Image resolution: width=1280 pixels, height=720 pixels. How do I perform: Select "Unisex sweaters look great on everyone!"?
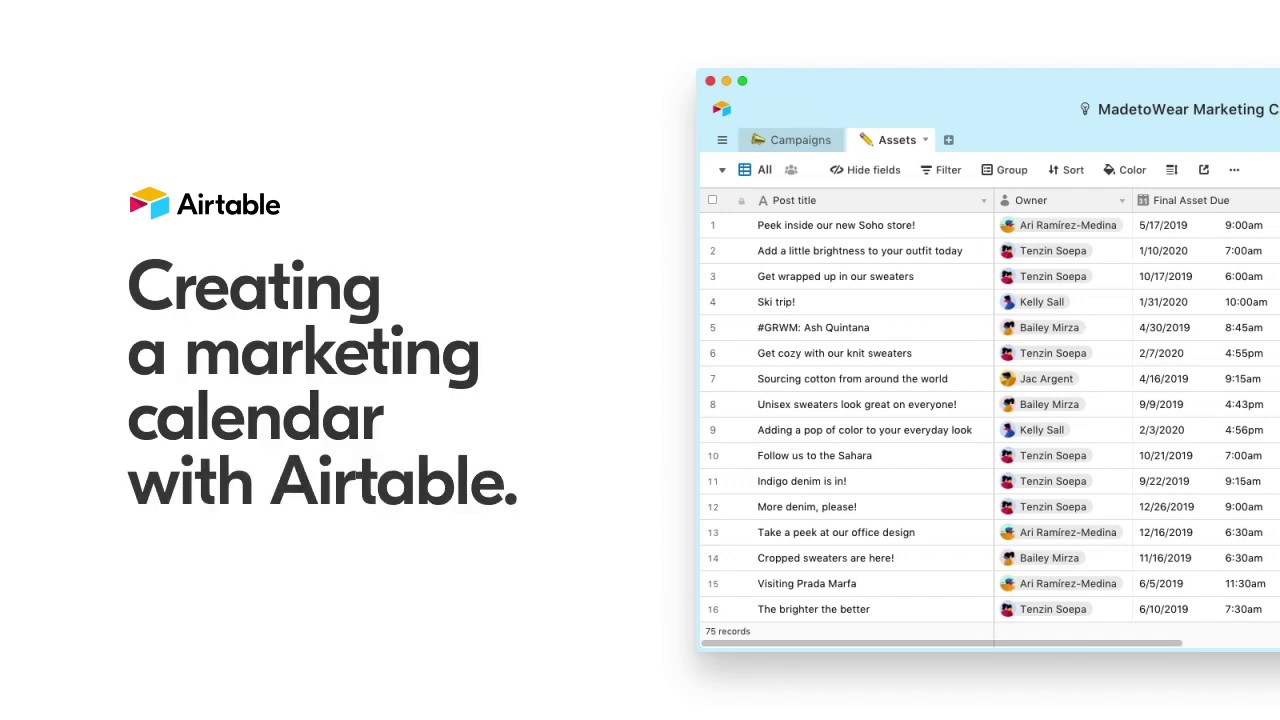tap(857, 404)
